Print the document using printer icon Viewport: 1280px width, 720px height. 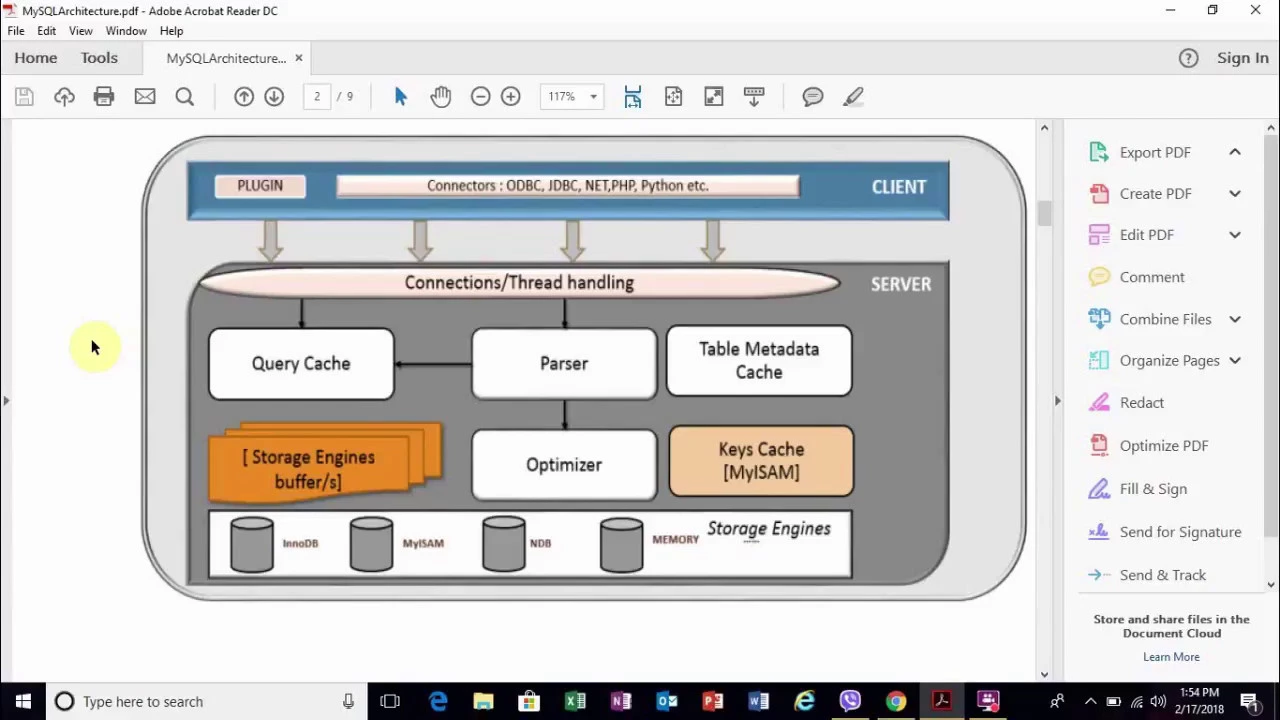104,97
